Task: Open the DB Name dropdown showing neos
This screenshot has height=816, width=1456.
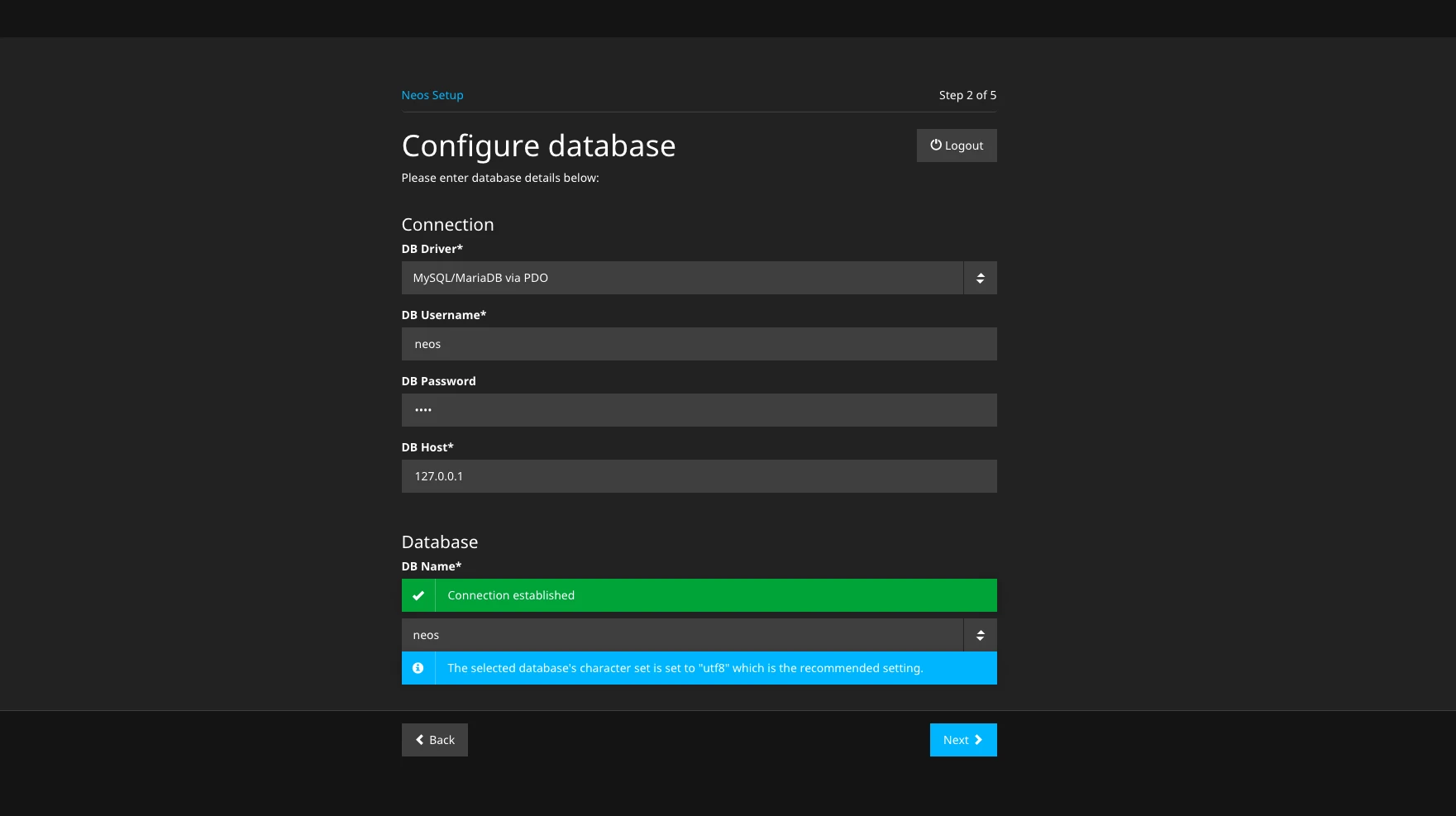Action: click(699, 635)
